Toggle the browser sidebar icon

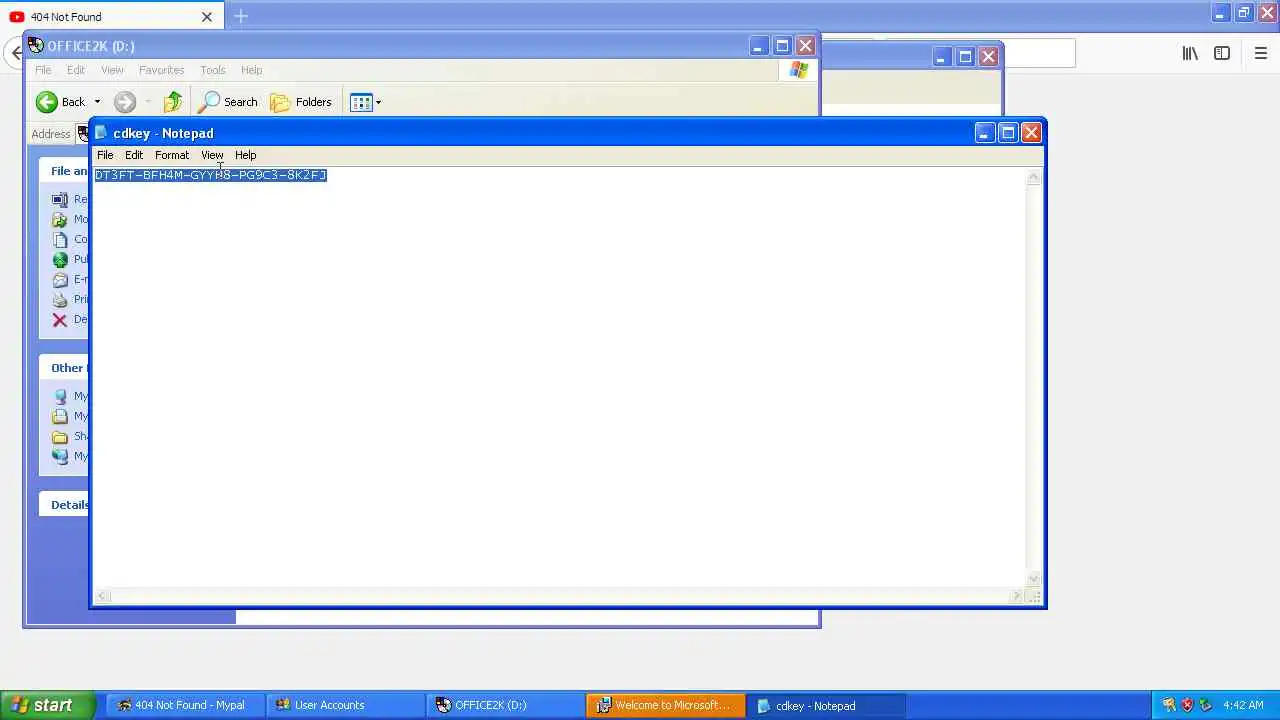tap(1222, 53)
